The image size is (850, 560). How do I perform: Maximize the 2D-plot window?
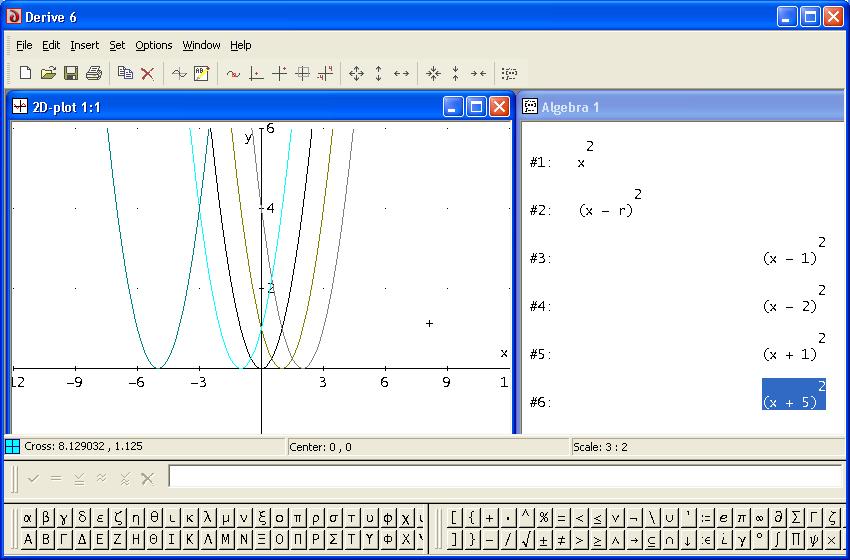coord(476,106)
